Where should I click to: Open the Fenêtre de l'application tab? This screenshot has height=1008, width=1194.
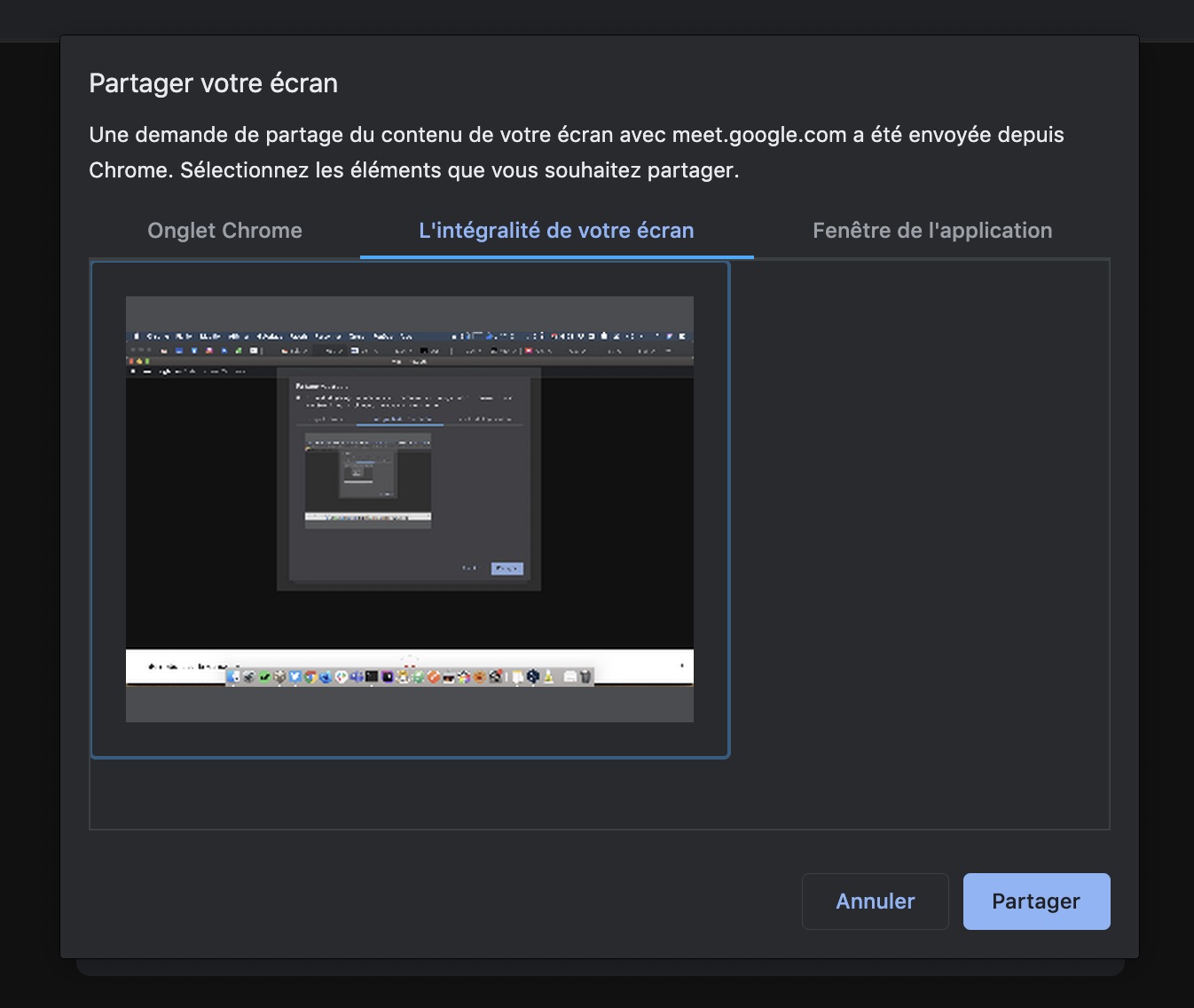point(931,231)
